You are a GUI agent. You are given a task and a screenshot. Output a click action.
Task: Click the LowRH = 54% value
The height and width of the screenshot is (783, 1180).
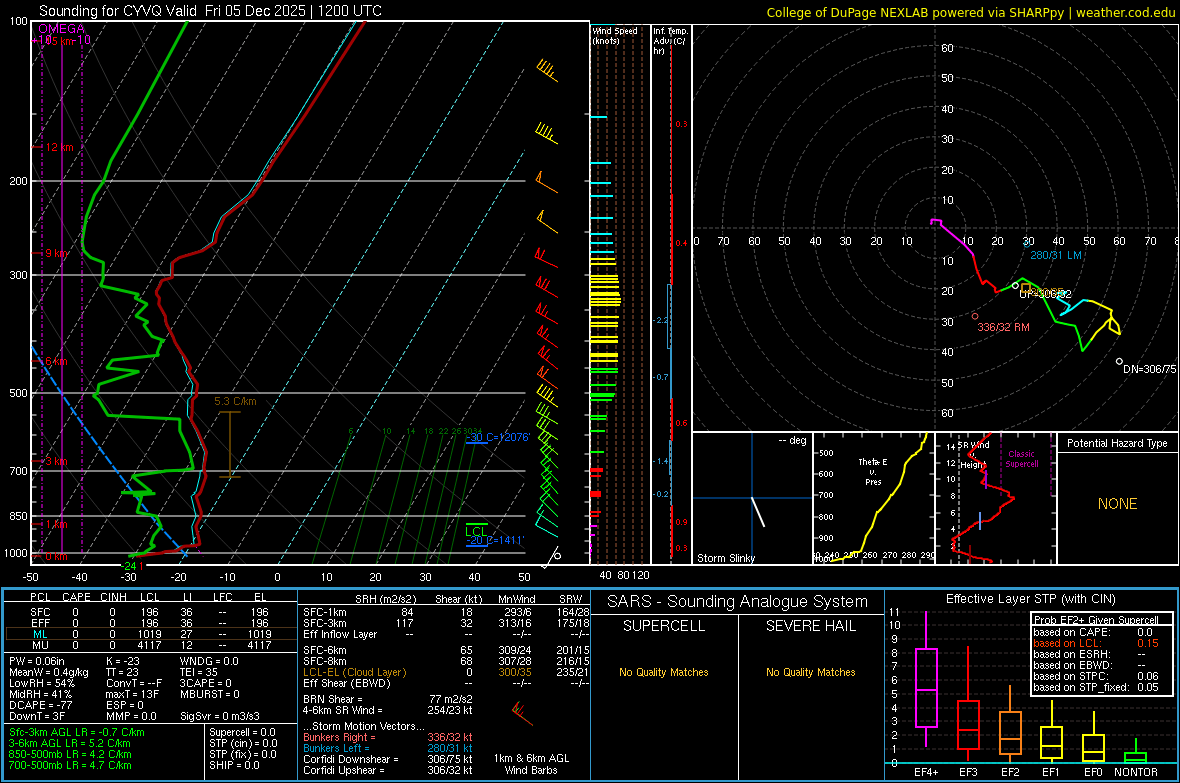(x=42, y=683)
